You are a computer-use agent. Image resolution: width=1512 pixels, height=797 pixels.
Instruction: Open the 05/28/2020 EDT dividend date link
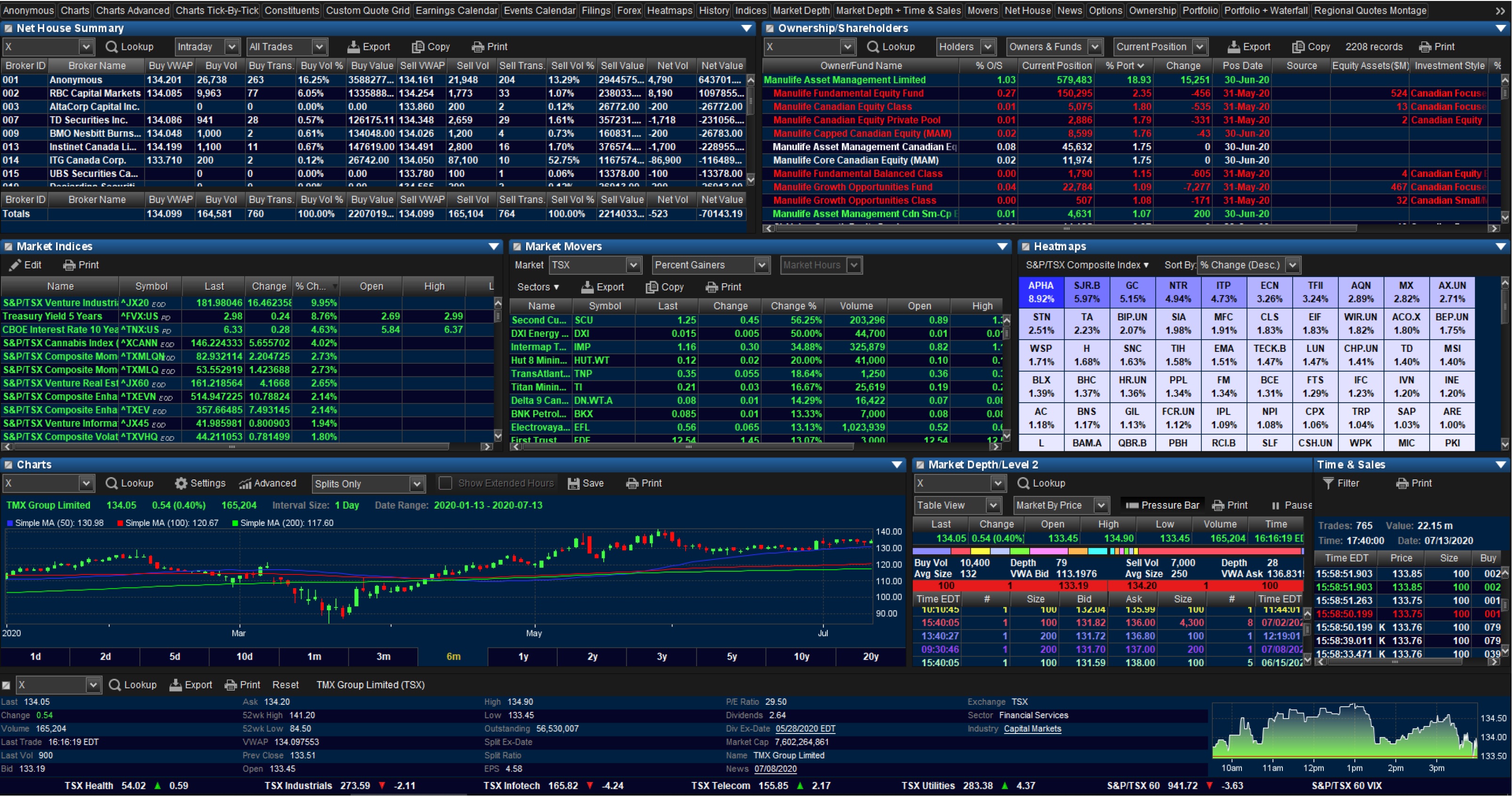(x=805, y=729)
